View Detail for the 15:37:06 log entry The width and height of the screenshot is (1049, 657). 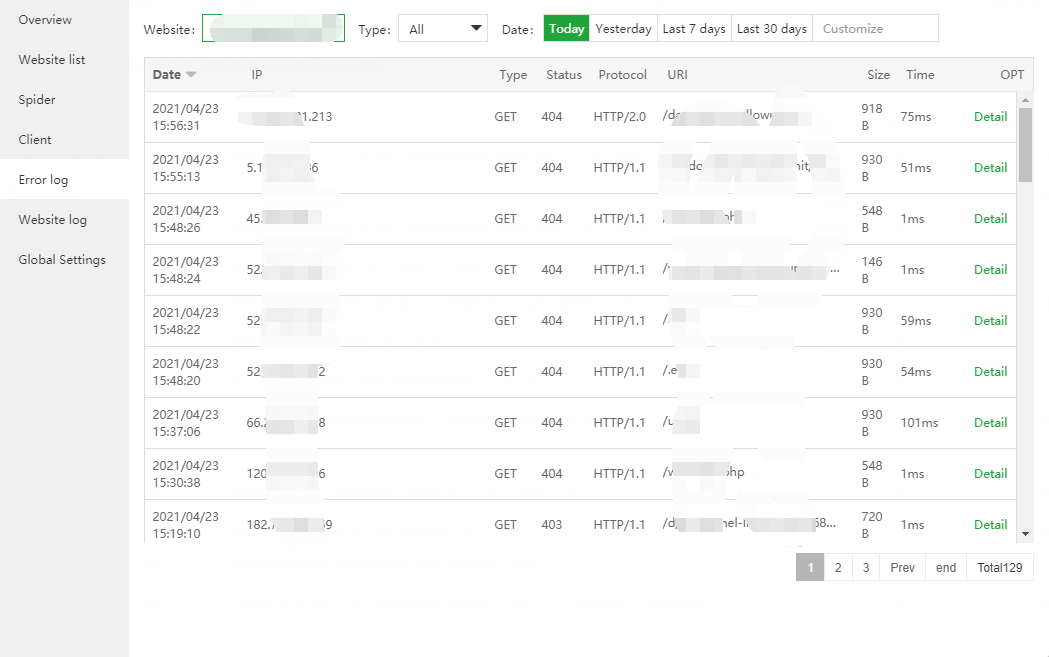(990, 423)
